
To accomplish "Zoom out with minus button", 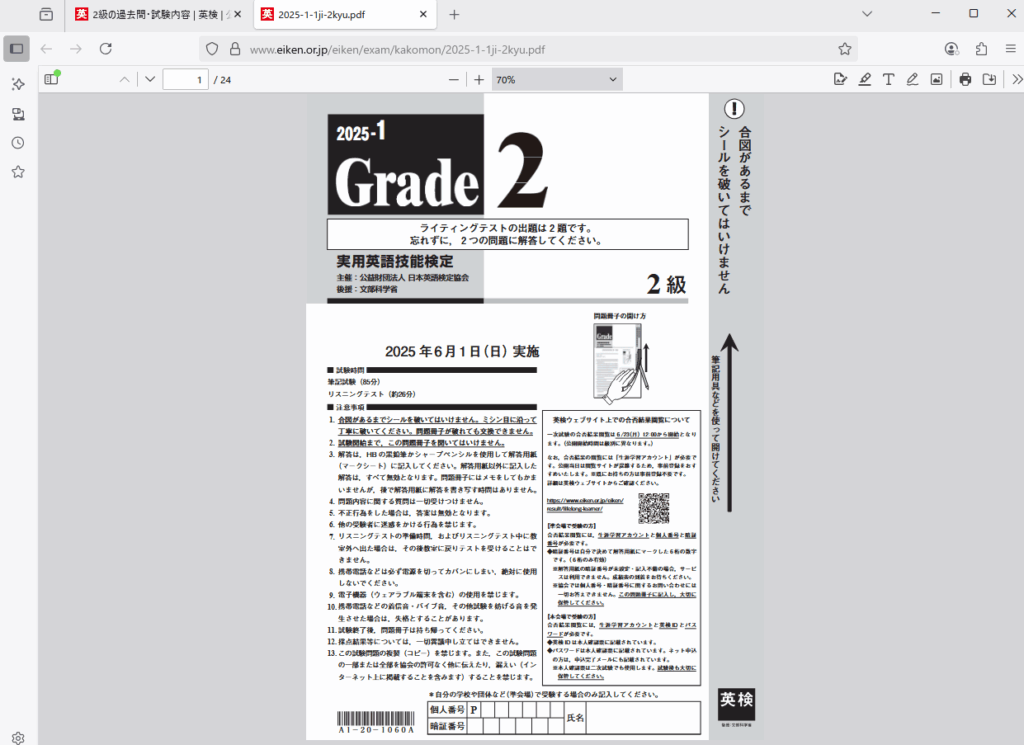I will (x=454, y=80).
